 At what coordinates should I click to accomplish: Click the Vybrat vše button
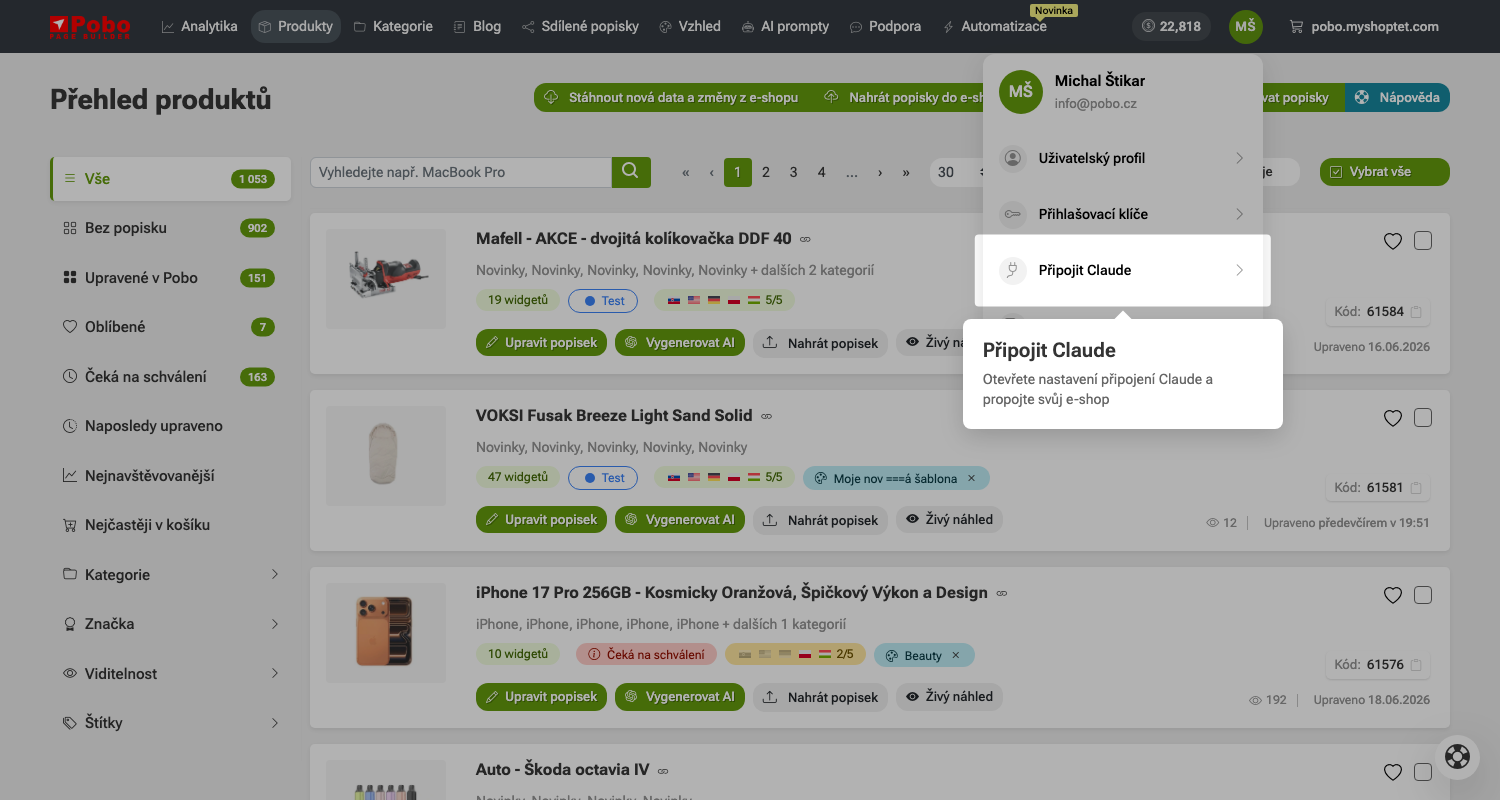pyautogui.click(x=1384, y=172)
